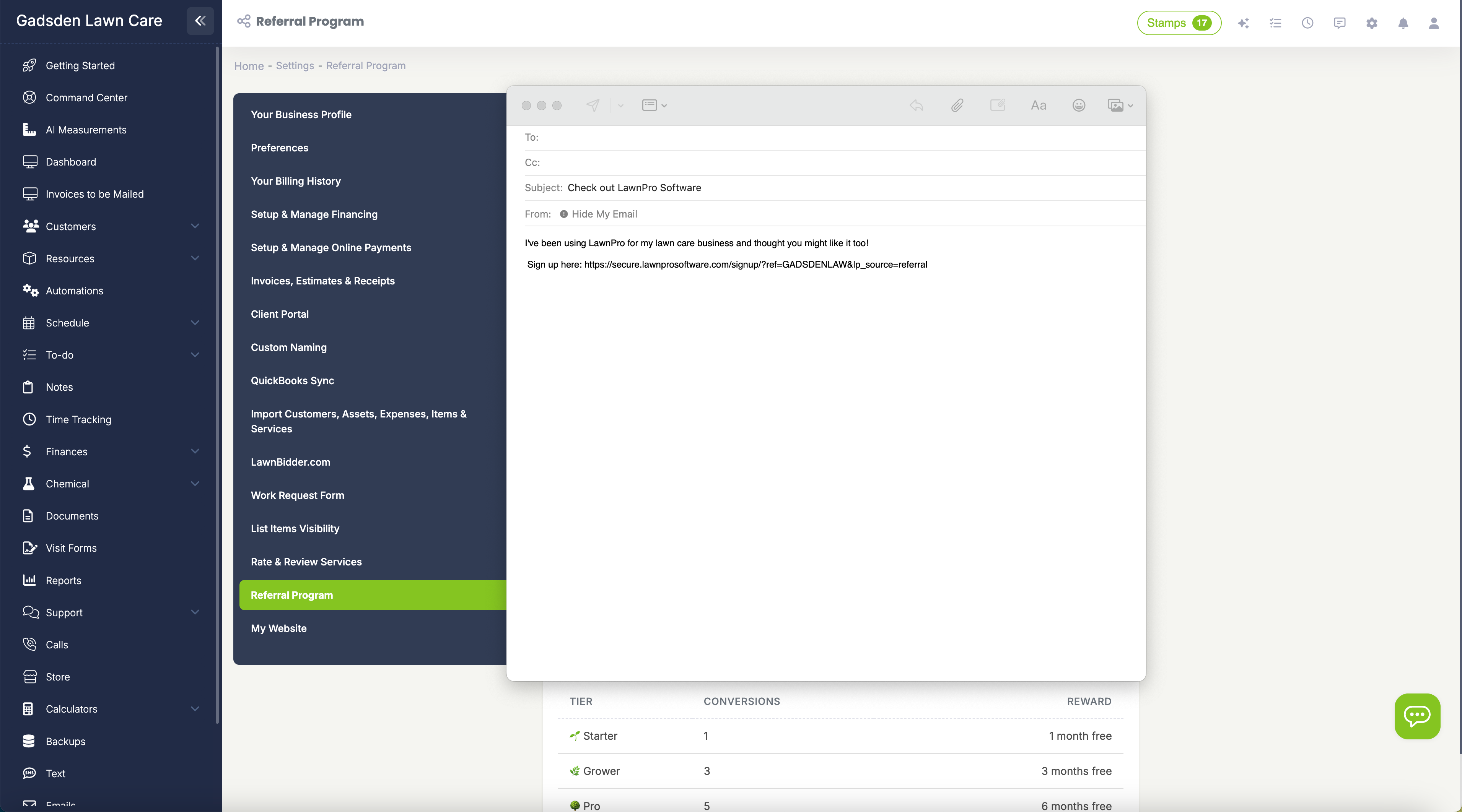
Task: Open font formatting with the Aa icon
Action: pyautogui.click(x=1038, y=106)
